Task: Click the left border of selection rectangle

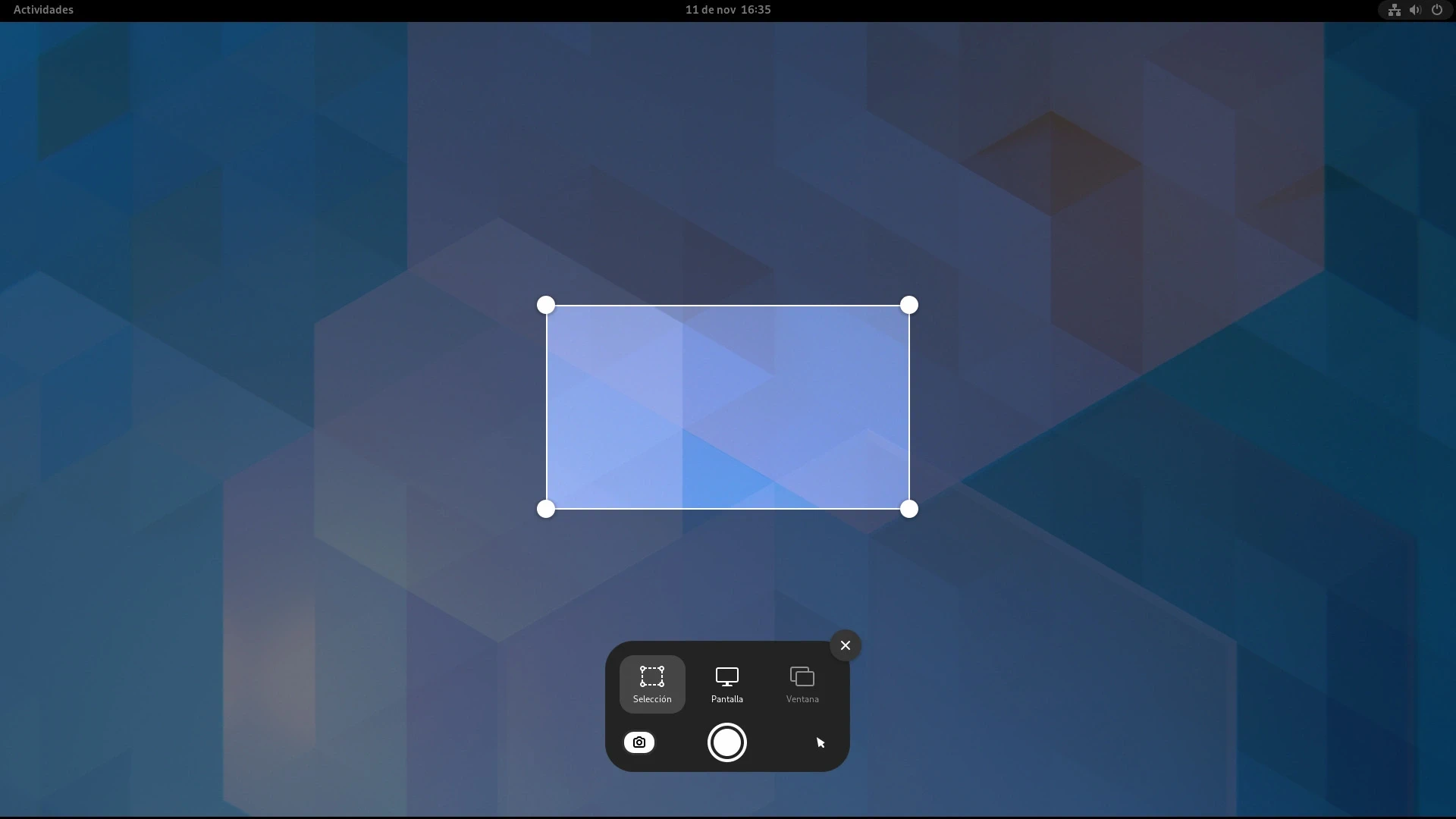Action: [x=547, y=407]
